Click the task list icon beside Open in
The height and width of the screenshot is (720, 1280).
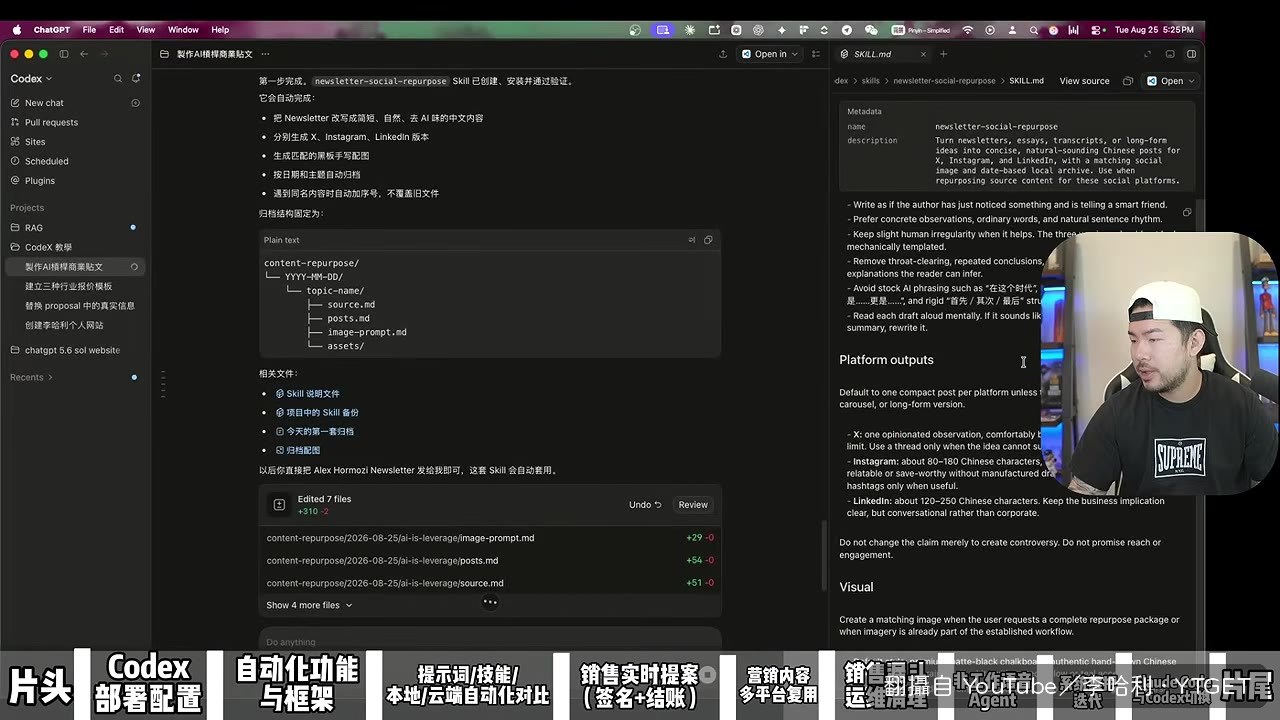point(817,54)
